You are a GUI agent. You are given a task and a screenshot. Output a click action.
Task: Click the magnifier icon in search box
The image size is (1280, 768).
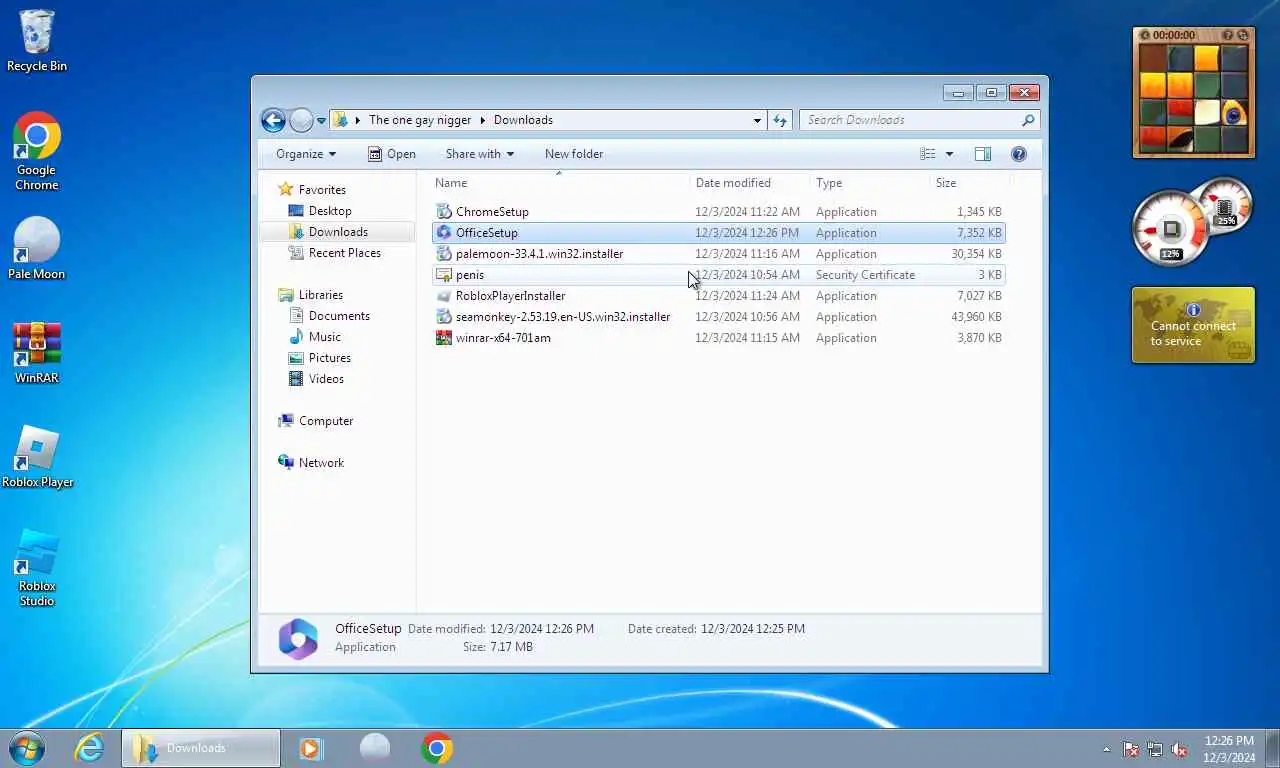pos(1028,120)
